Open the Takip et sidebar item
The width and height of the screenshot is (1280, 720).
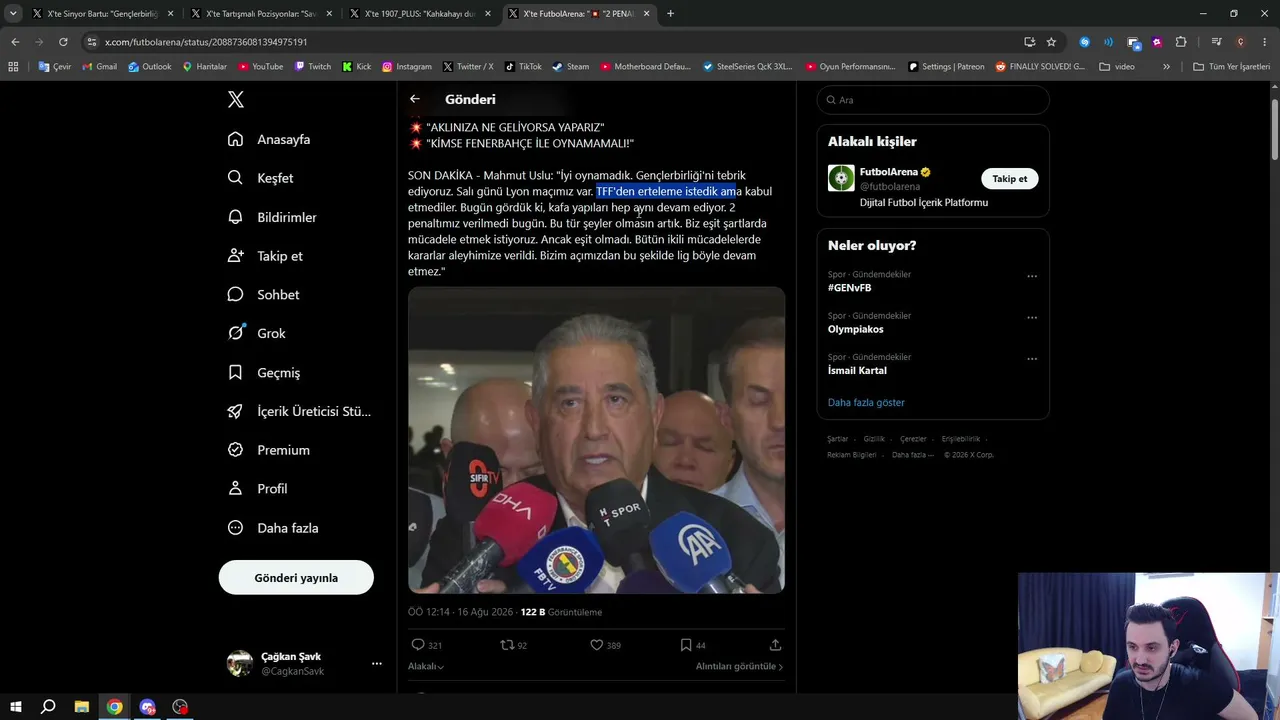(265, 256)
